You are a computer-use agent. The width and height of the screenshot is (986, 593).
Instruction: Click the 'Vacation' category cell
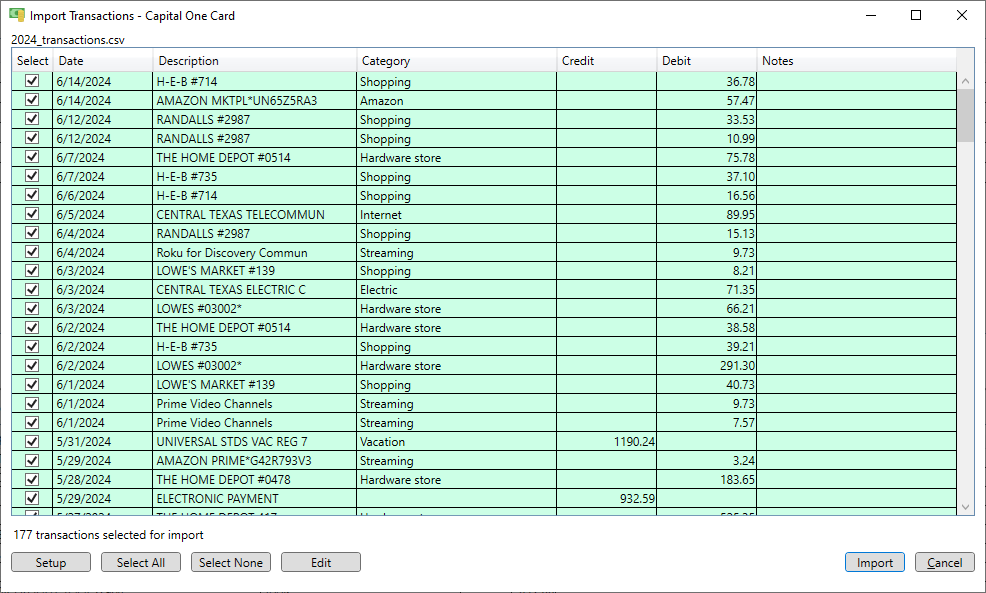click(x=457, y=441)
